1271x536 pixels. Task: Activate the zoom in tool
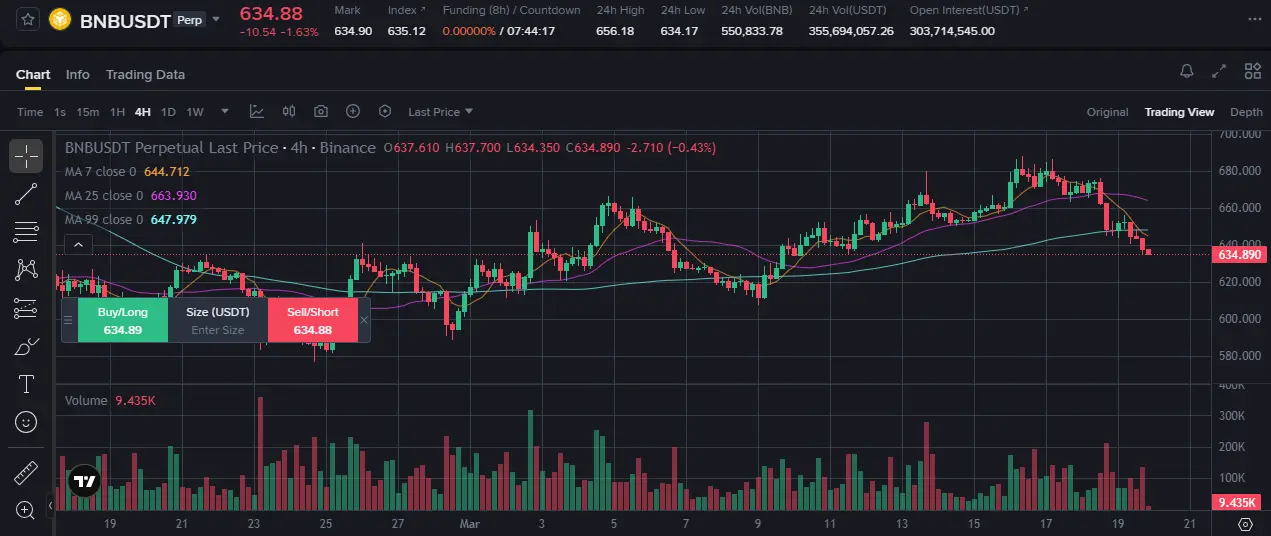point(26,509)
